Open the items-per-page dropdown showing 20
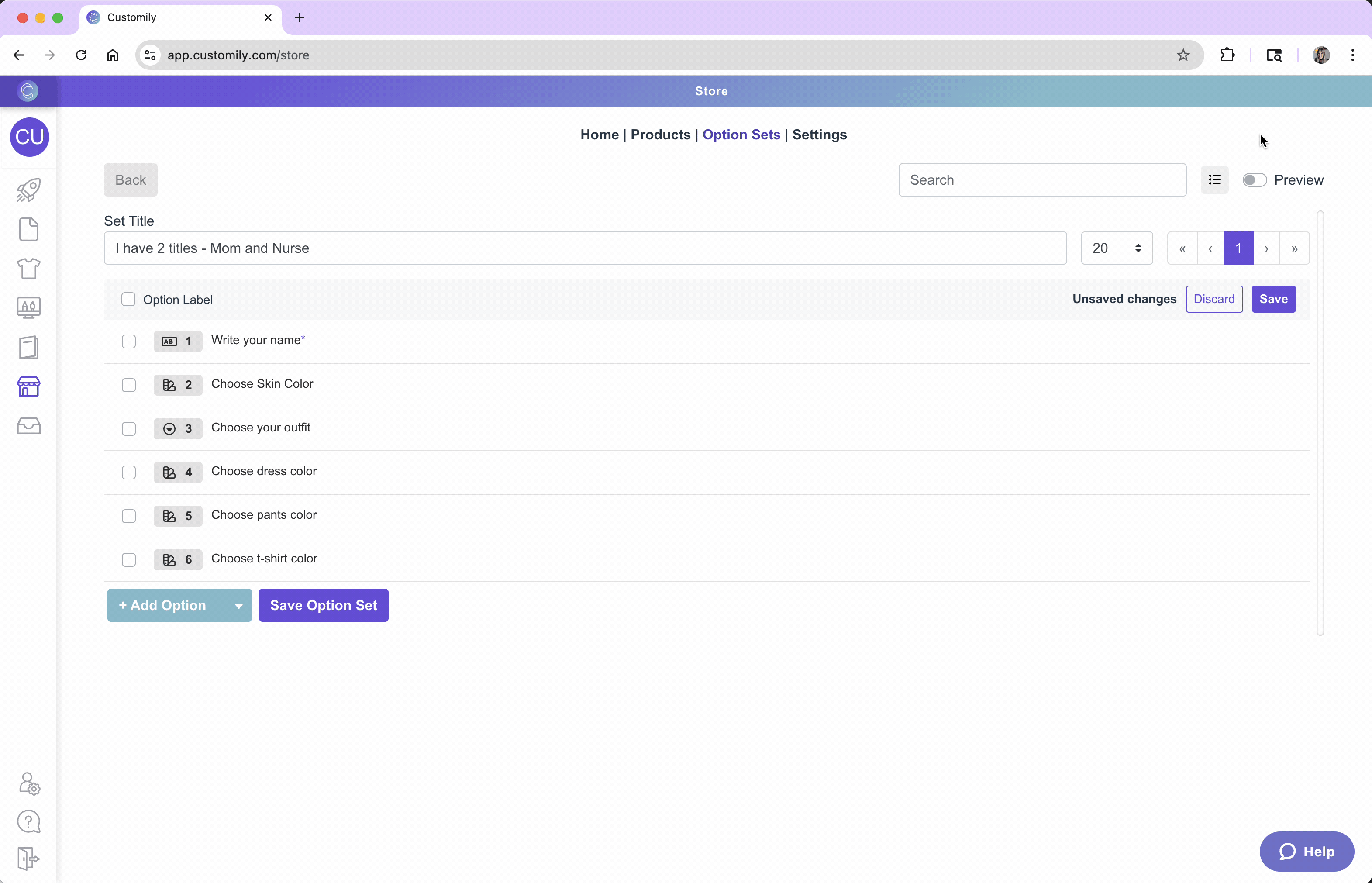This screenshot has width=1372, height=883. tap(1116, 248)
